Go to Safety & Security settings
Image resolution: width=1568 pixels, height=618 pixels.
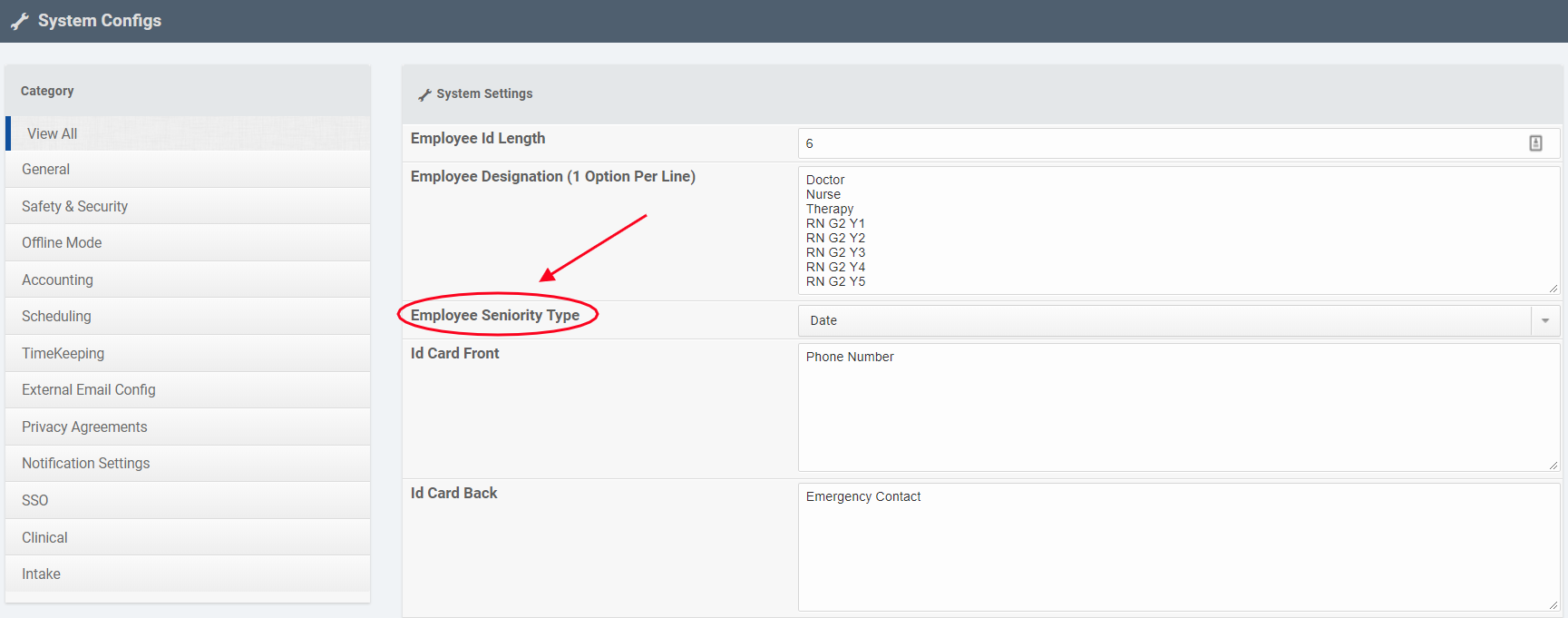tap(75, 207)
